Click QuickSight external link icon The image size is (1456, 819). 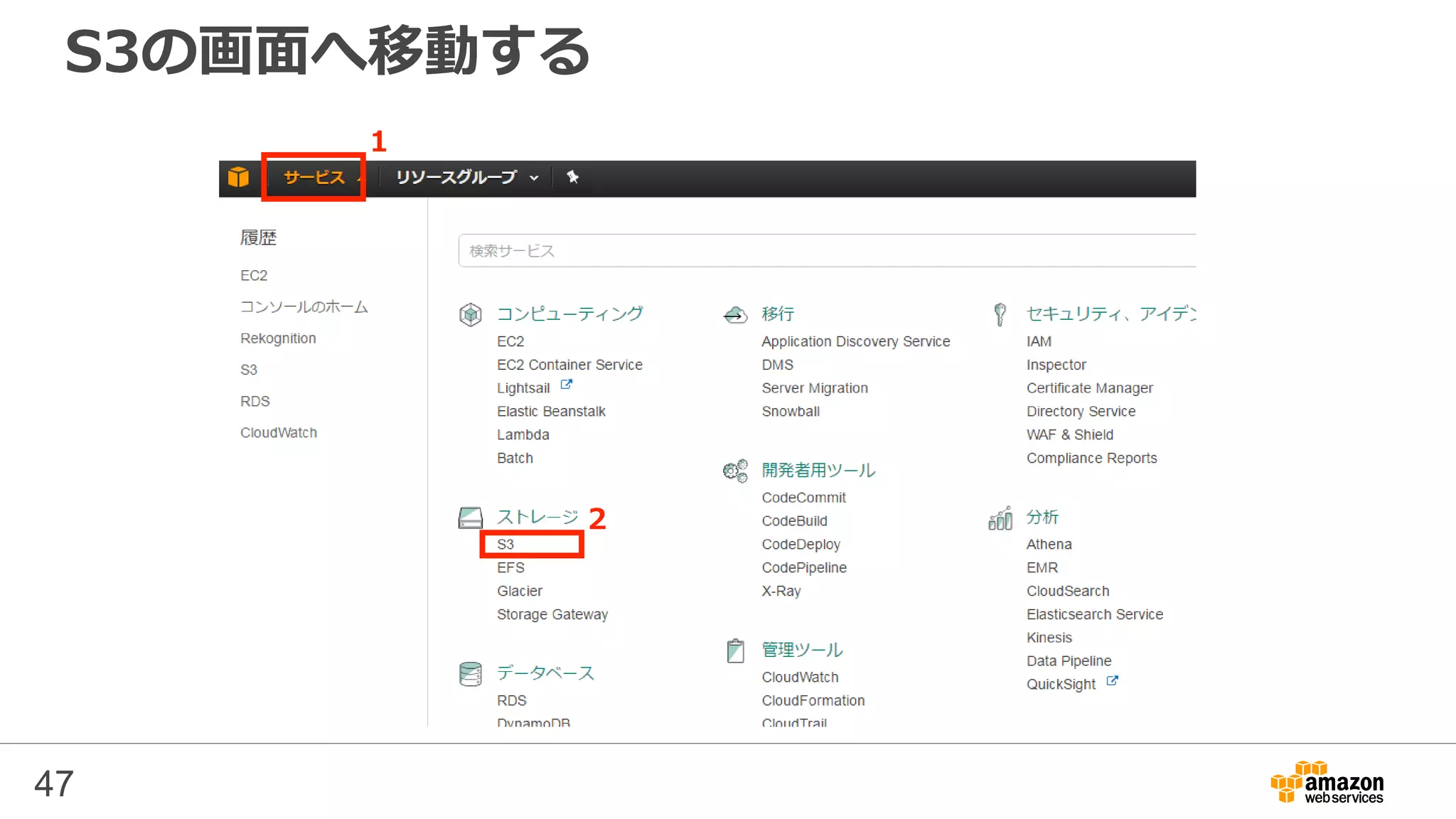(x=1112, y=681)
